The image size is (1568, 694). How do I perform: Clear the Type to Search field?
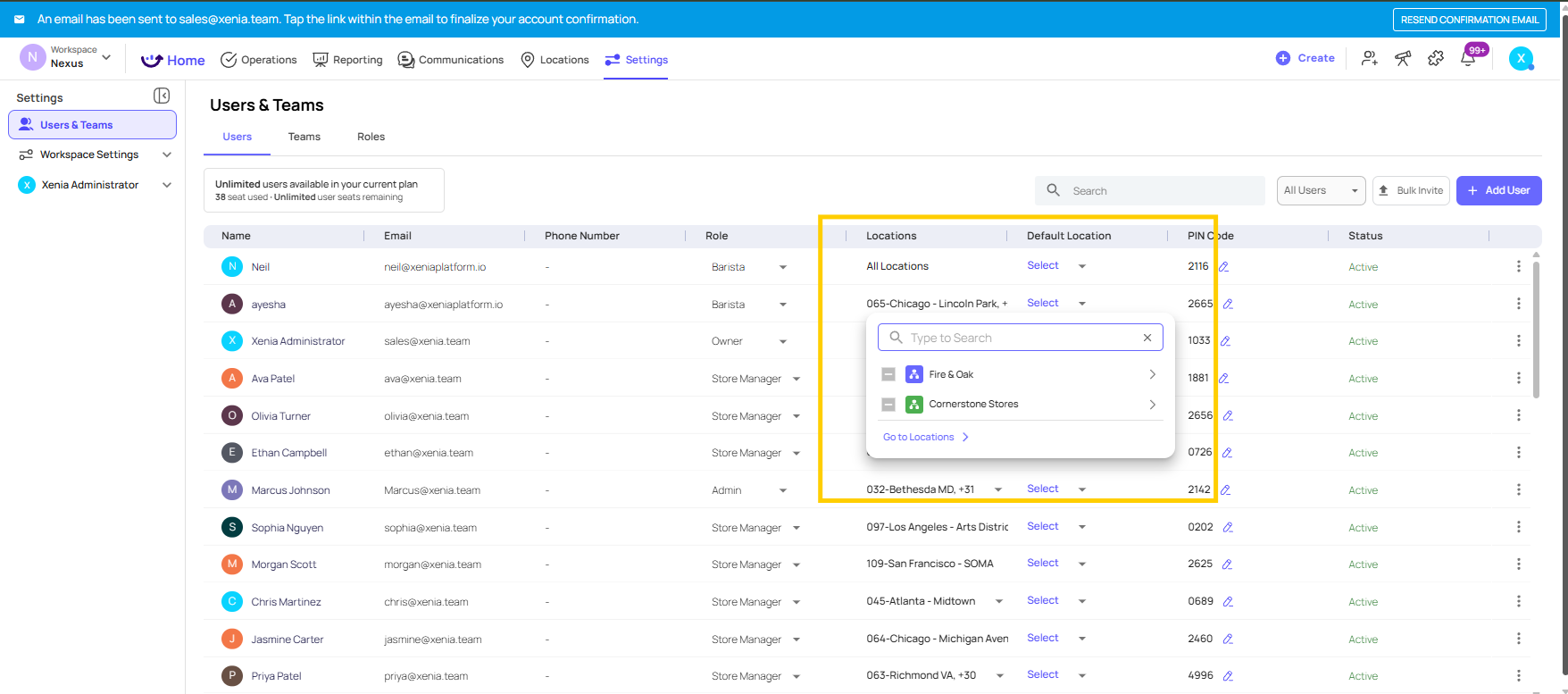point(1147,338)
